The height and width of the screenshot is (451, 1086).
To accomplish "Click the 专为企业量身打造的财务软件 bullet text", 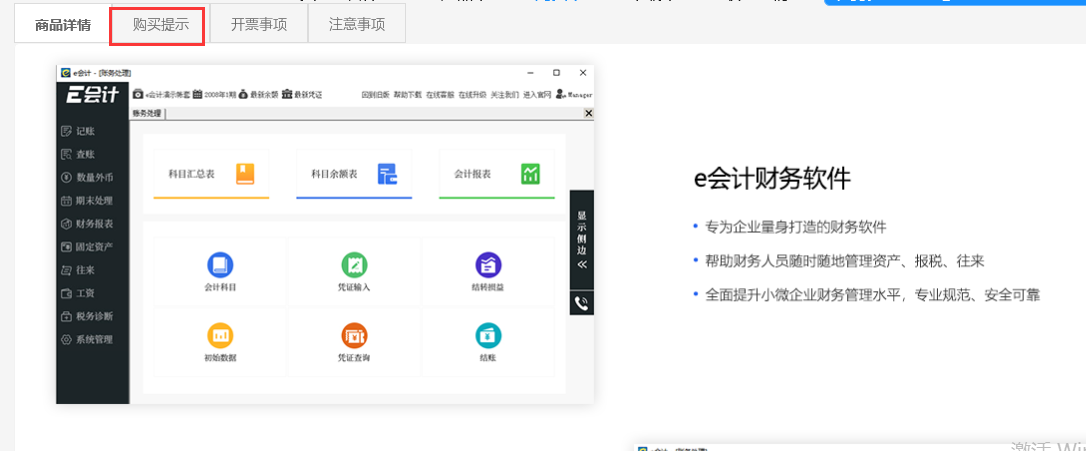I will pyautogui.click(x=796, y=227).
